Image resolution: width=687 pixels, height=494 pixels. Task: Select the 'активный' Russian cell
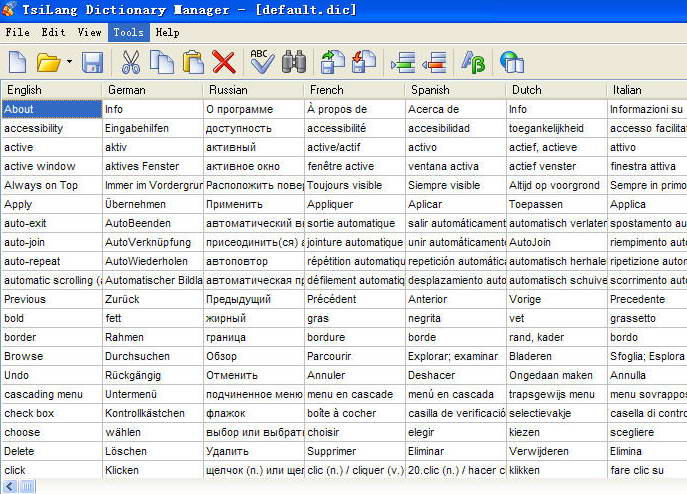(x=254, y=147)
